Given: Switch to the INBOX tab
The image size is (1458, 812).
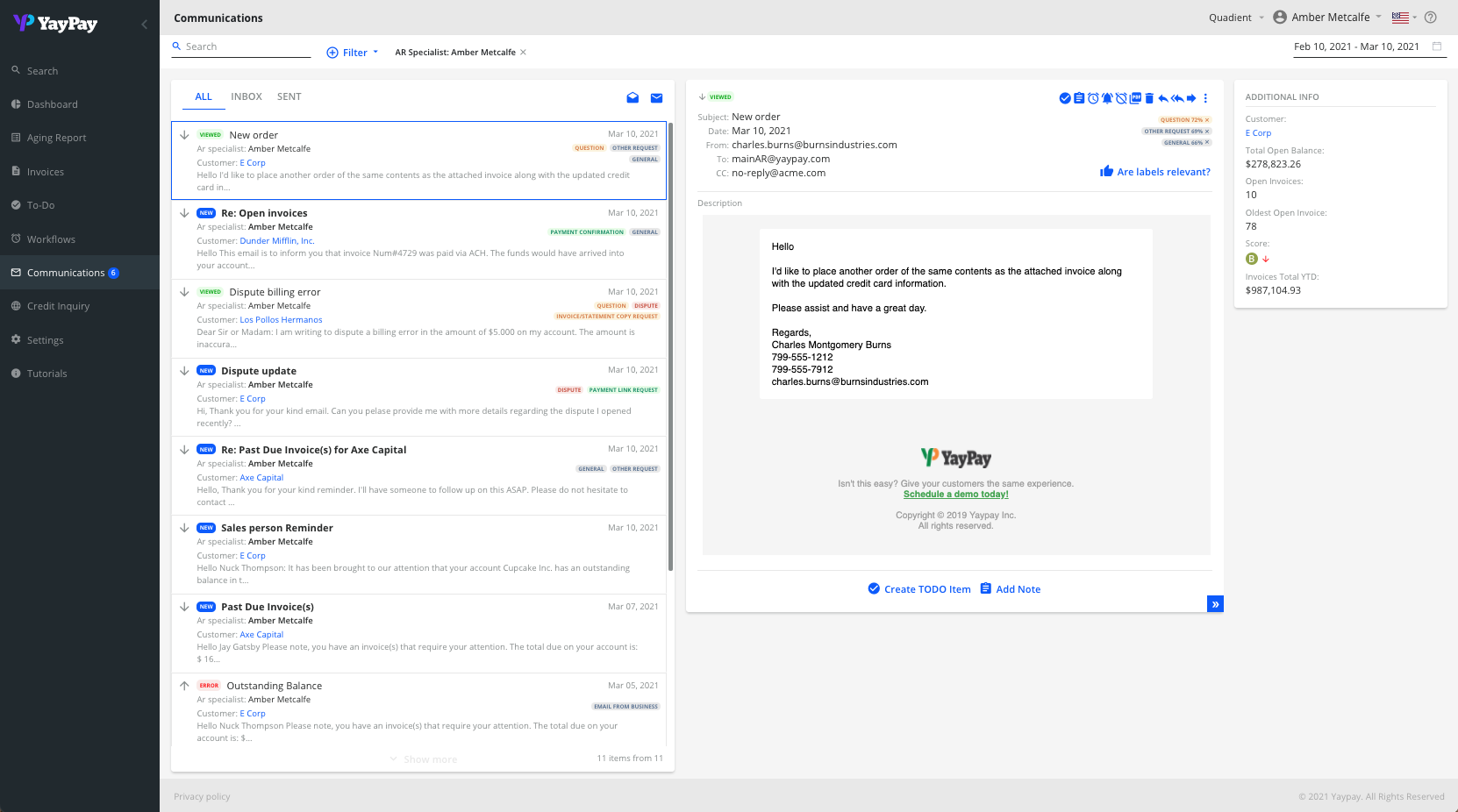Looking at the screenshot, I should pyautogui.click(x=247, y=96).
